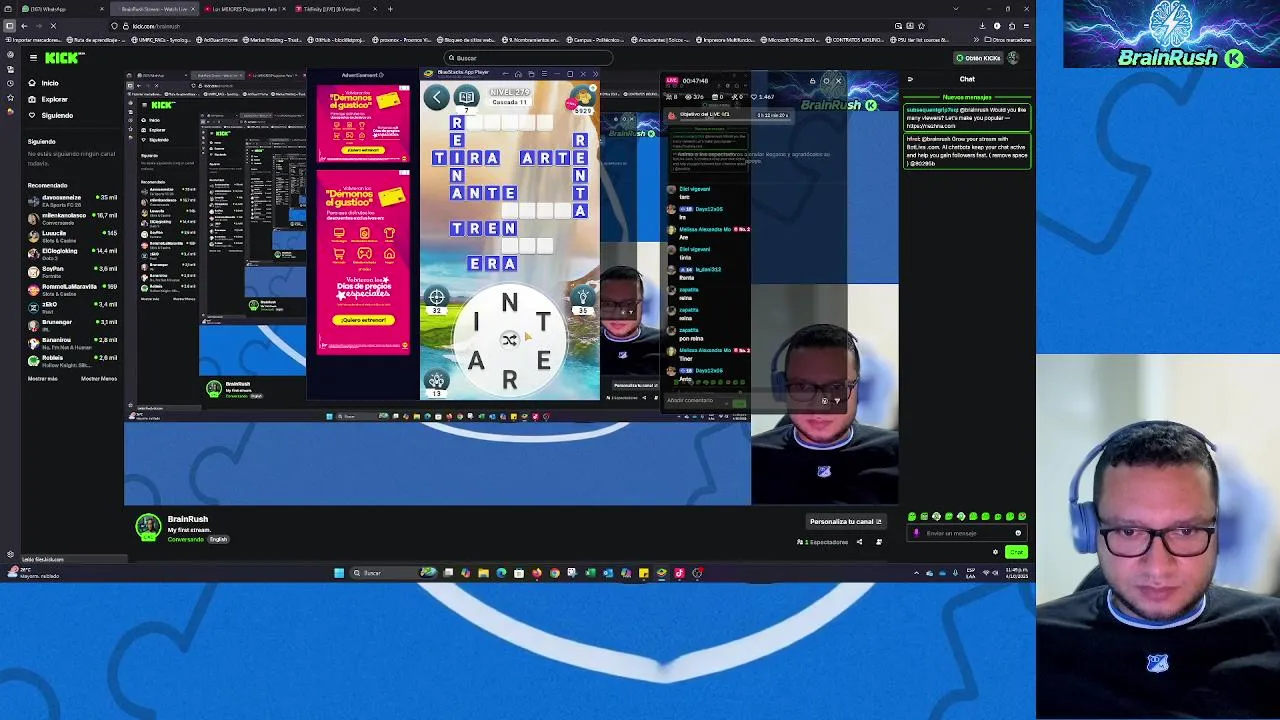Select letter N in the wheel

click(510, 302)
